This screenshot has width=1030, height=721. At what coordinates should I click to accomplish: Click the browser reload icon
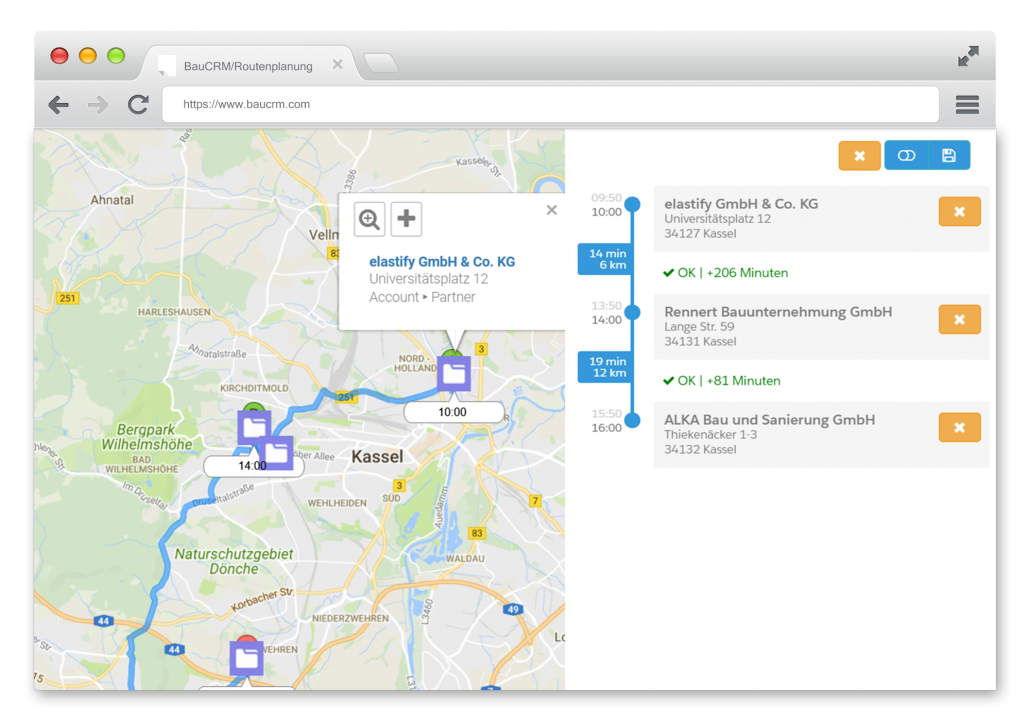tap(138, 104)
